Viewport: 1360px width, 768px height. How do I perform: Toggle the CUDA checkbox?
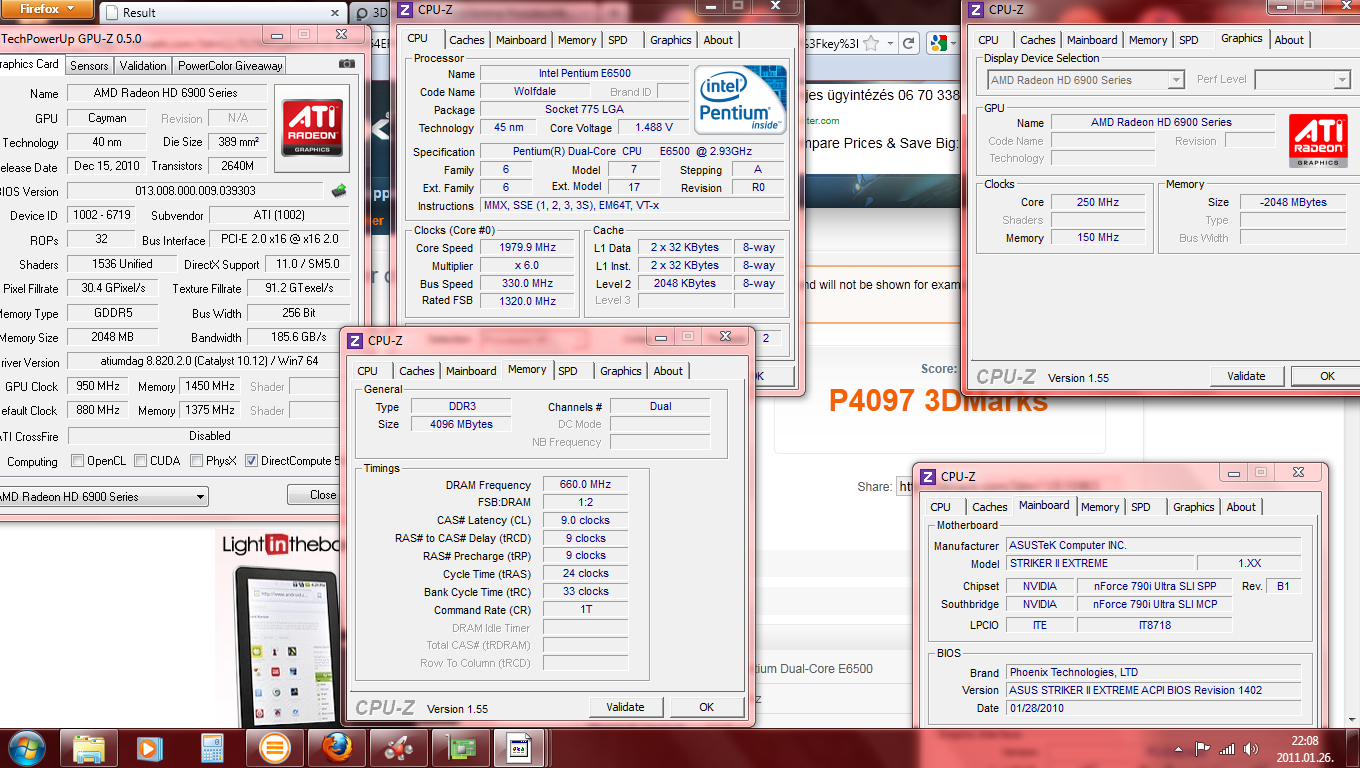(x=139, y=461)
